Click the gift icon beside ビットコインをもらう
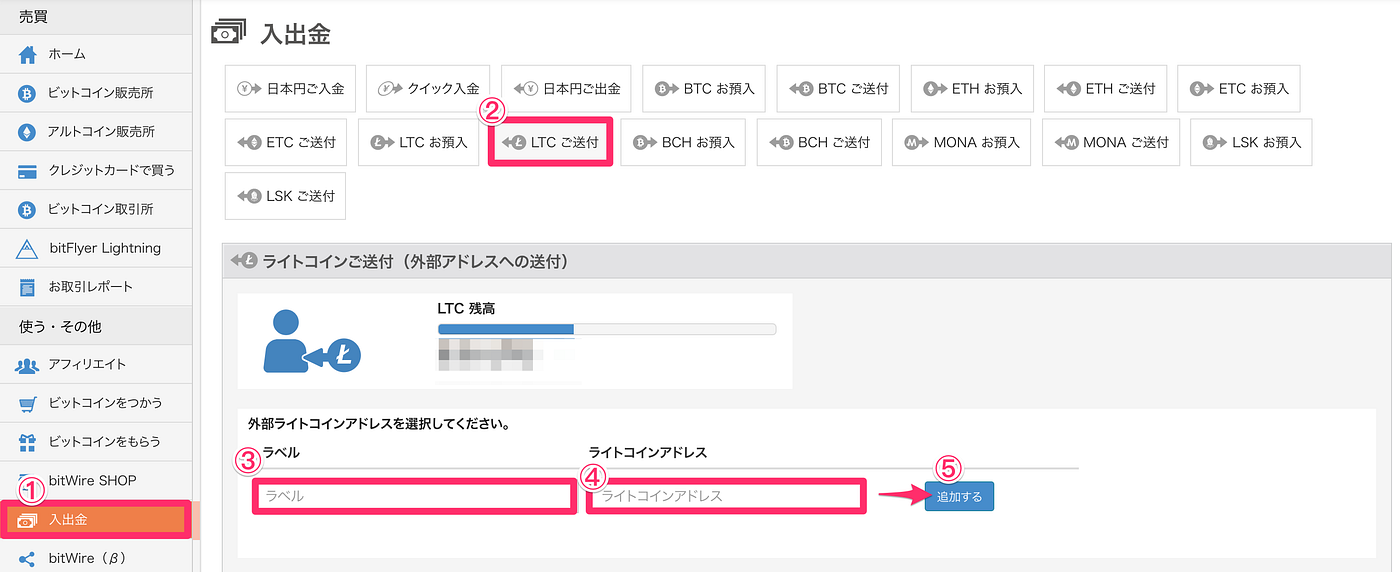The height and width of the screenshot is (572, 1400). pyautogui.click(x=27, y=442)
